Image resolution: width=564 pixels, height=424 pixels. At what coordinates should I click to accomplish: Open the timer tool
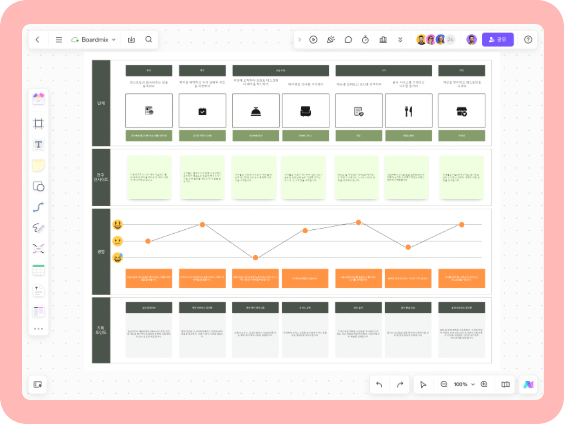click(x=365, y=40)
